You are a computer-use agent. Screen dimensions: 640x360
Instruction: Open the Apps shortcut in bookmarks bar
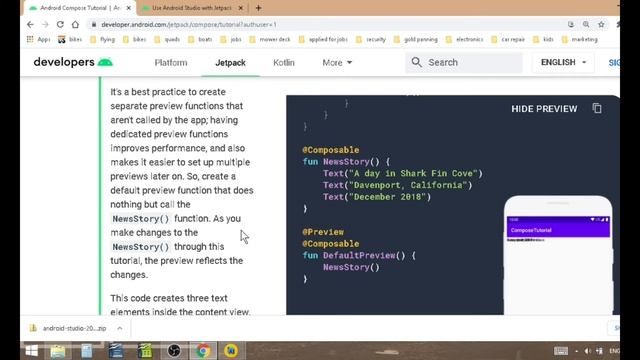click(38, 39)
